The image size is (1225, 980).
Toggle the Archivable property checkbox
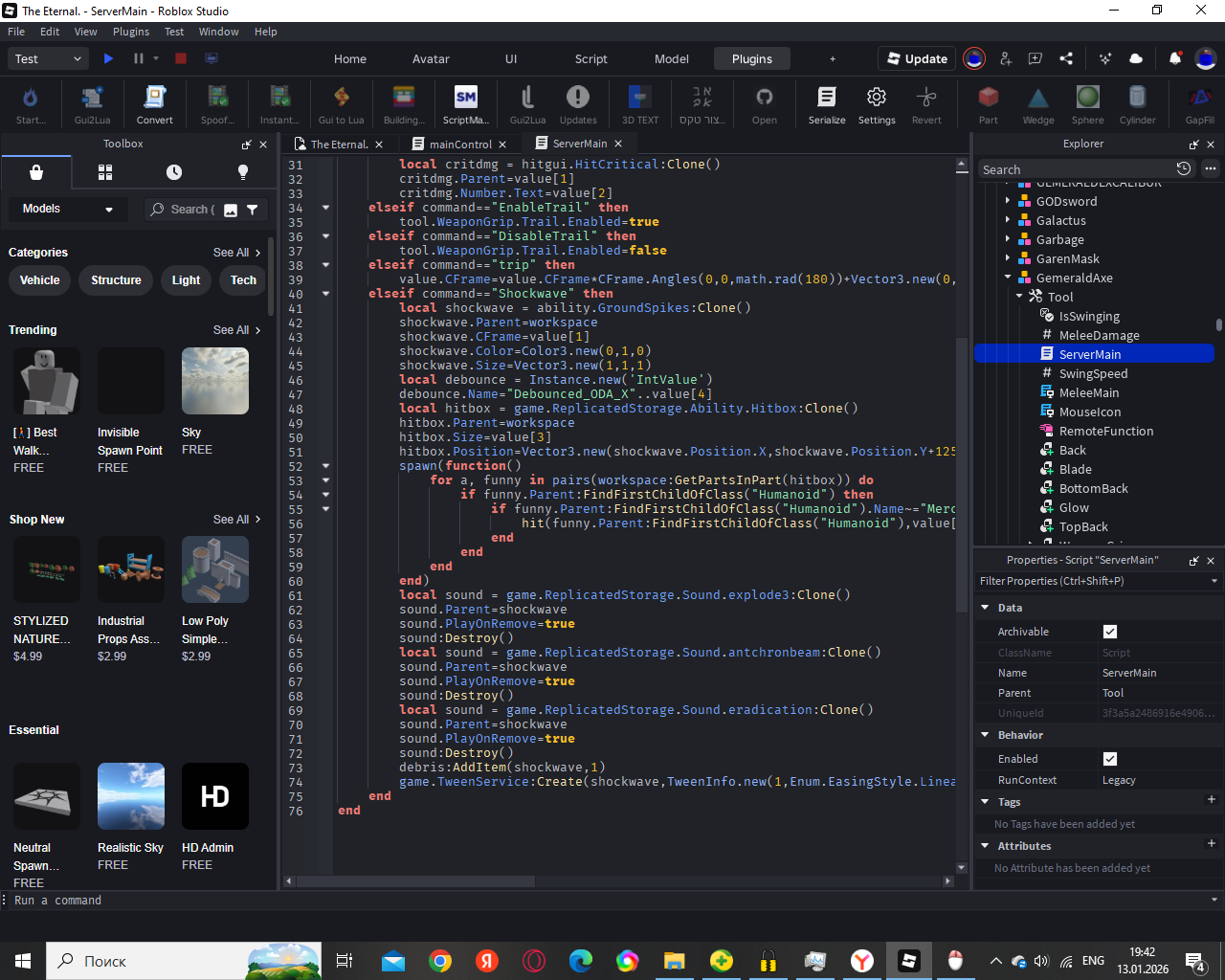(1110, 632)
